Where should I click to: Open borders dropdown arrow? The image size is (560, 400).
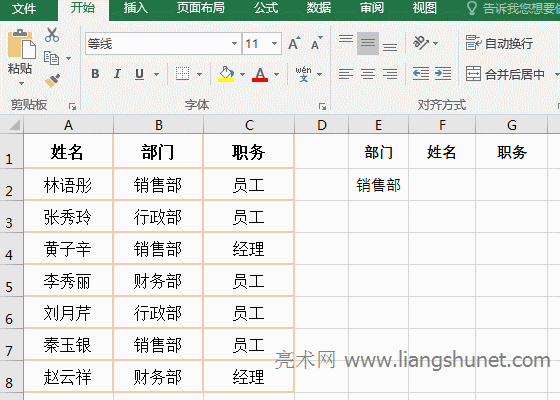click(x=199, y=74)
